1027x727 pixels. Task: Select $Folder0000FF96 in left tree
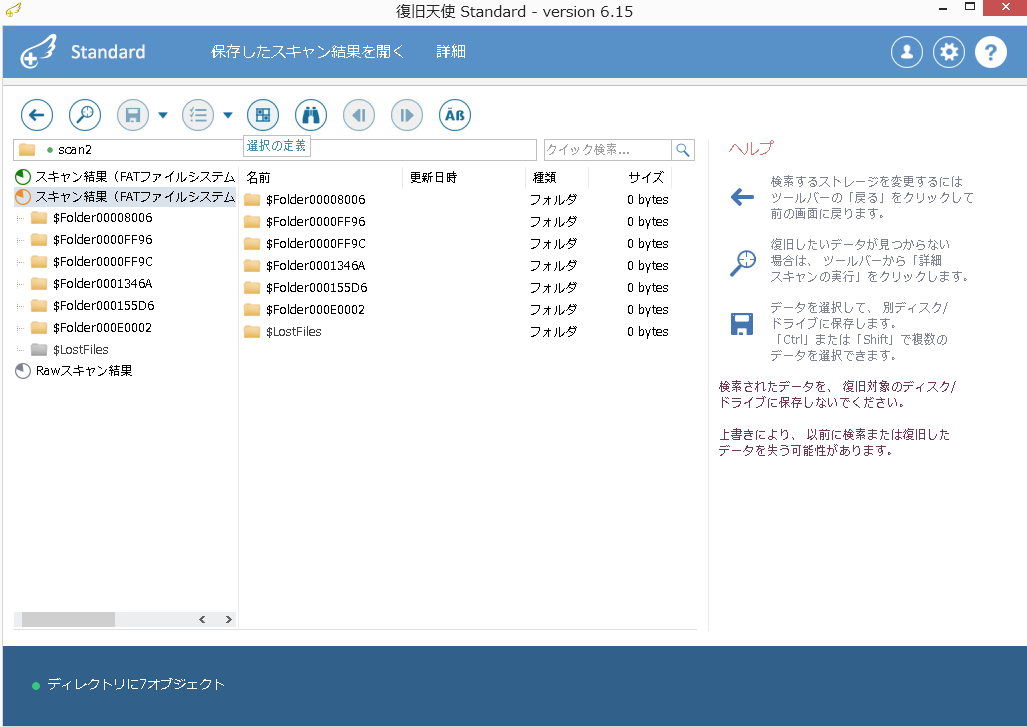92,240
